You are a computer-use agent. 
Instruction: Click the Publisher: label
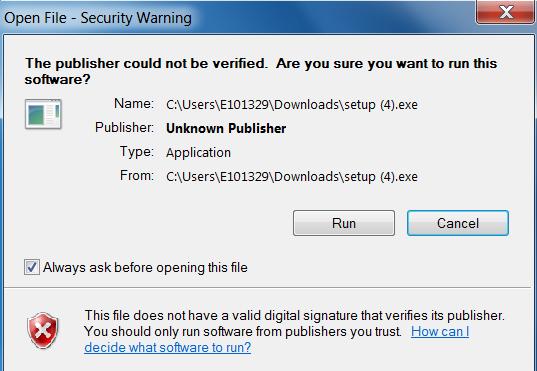tap(125, 127)
